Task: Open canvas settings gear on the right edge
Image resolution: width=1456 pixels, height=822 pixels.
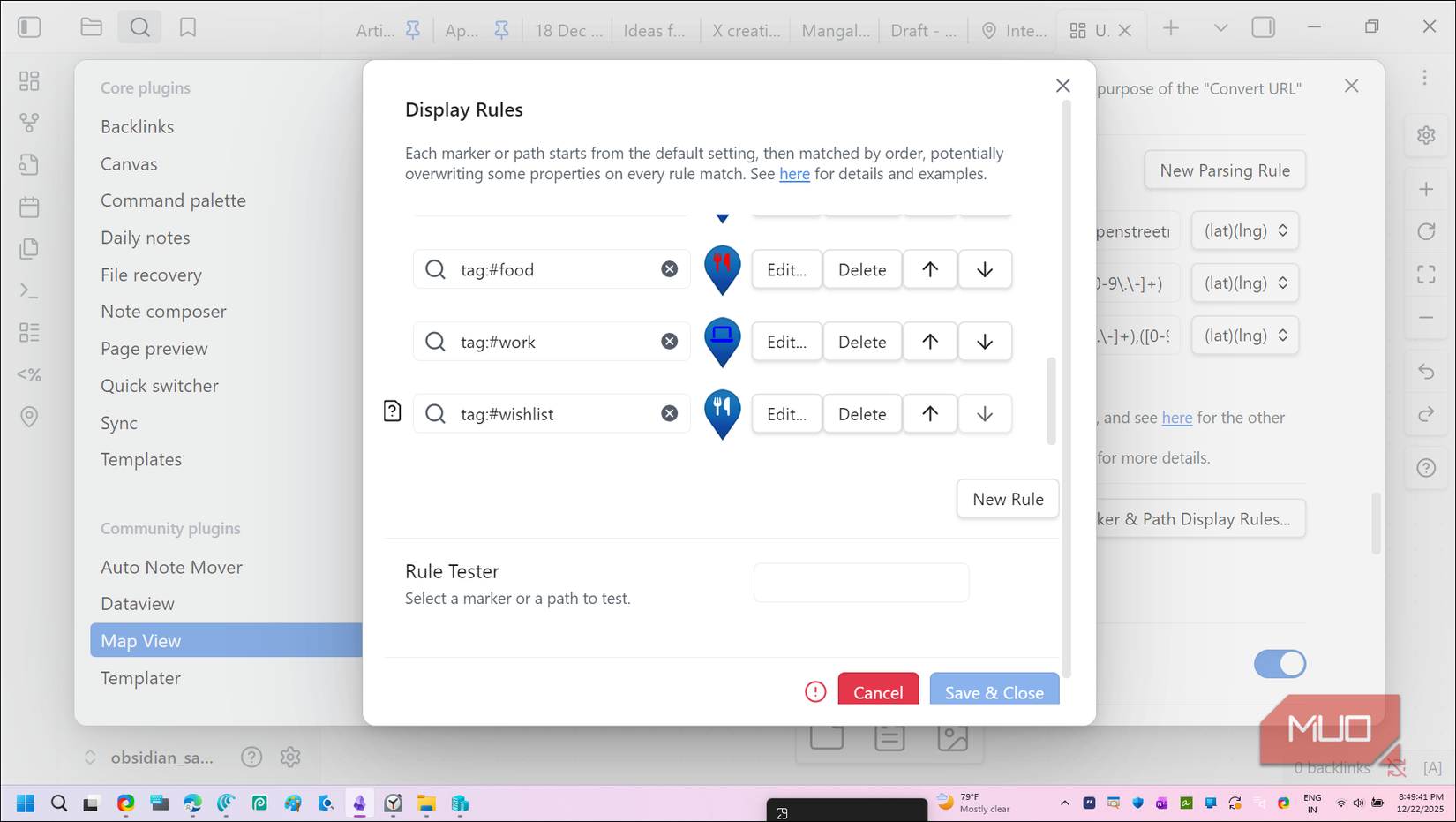Action: (1426, 136)
